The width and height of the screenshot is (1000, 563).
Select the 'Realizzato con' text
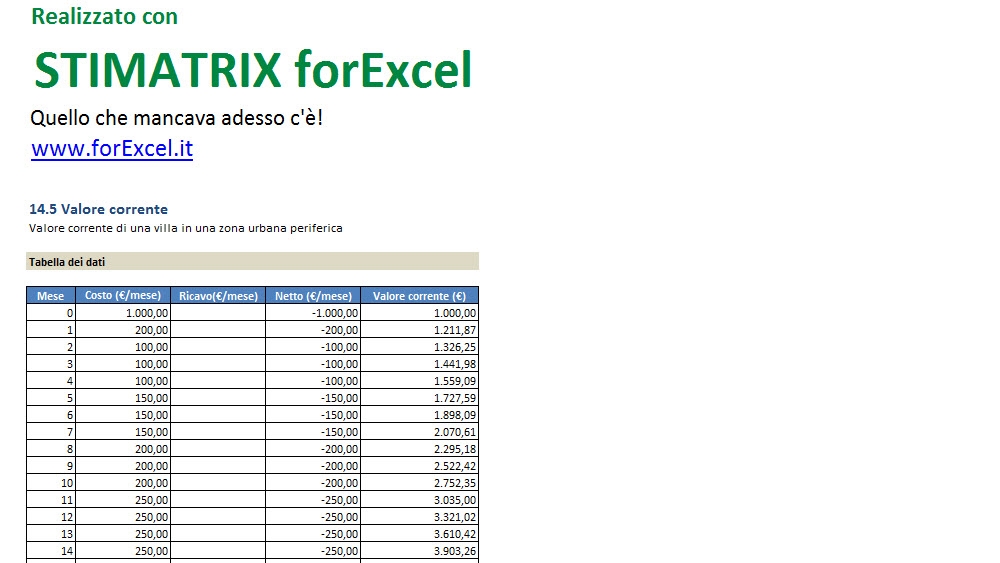pyautogui.click(x=105, y=17)
